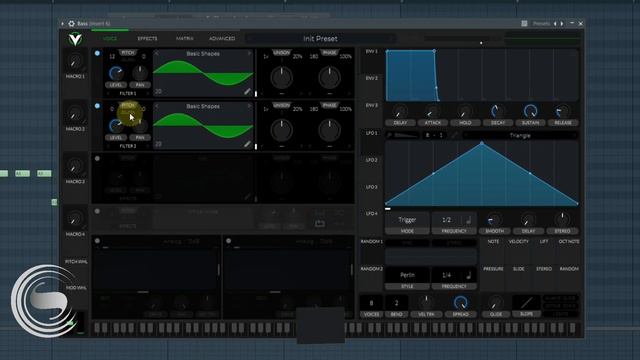Click the oscillator 2 Unison knob
This screenshot has height=360, width=640.
pos(282,130)
